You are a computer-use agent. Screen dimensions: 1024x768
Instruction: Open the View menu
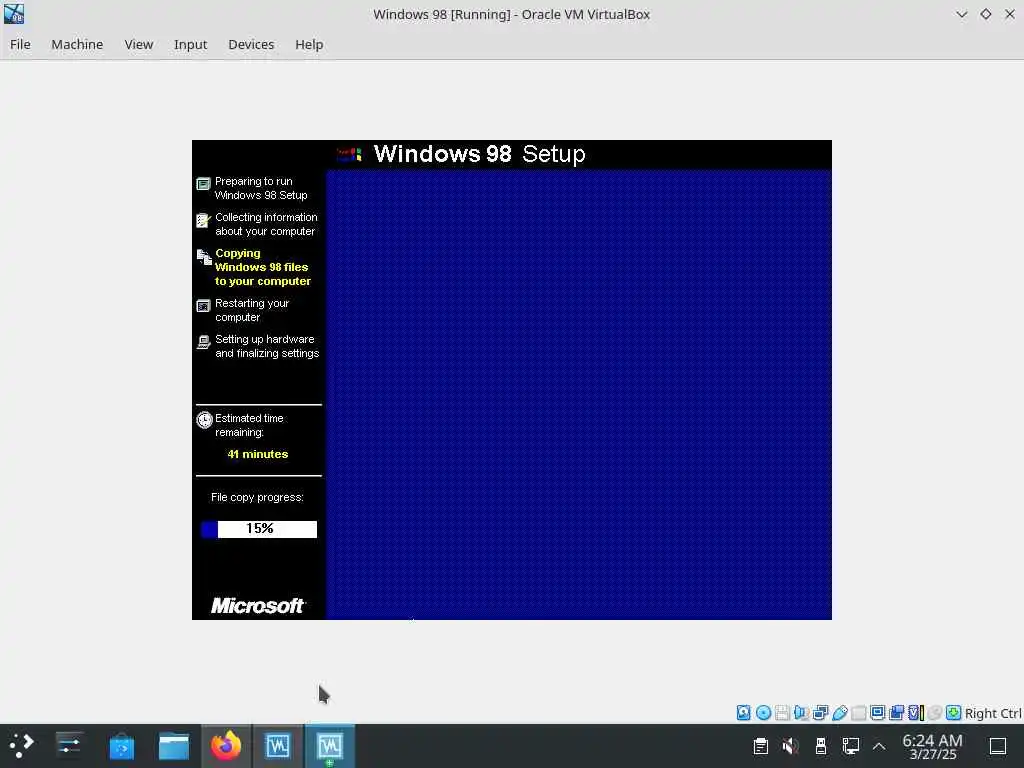138,44
